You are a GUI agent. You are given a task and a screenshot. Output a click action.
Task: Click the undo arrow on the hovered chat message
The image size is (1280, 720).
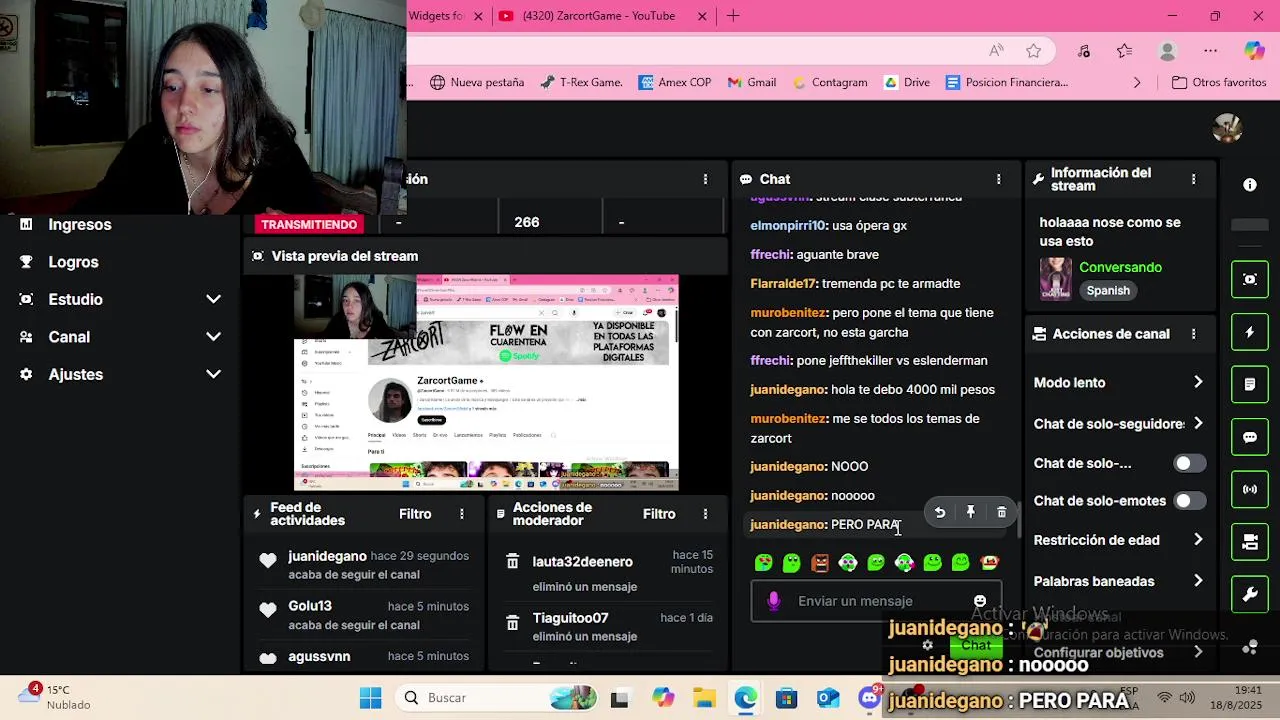[x=940, y=513]
